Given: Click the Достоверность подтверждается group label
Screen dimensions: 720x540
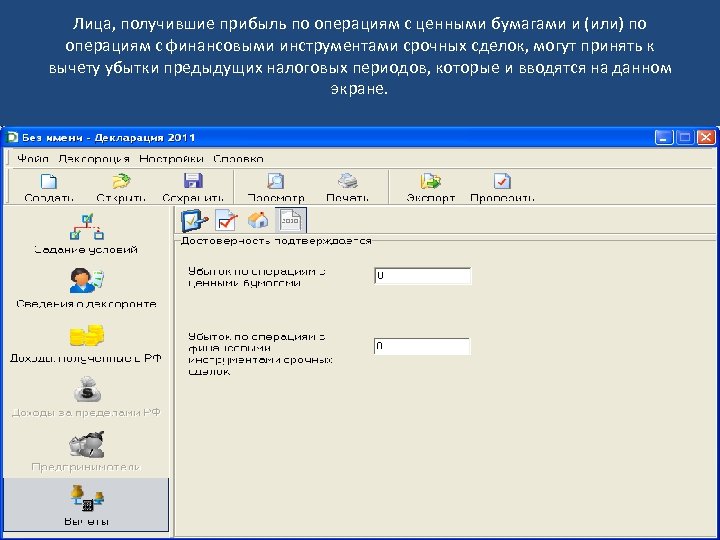Looking at the screenshot, I should (276, 241).
